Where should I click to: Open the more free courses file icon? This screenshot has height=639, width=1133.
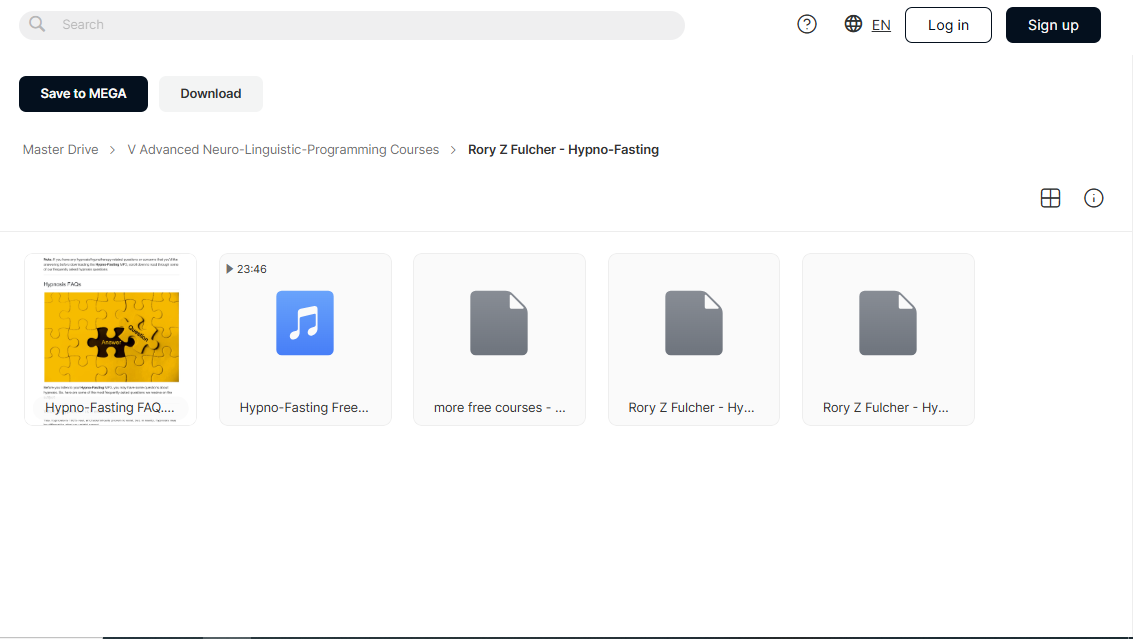pyautogui.click(x=499, y=323)
